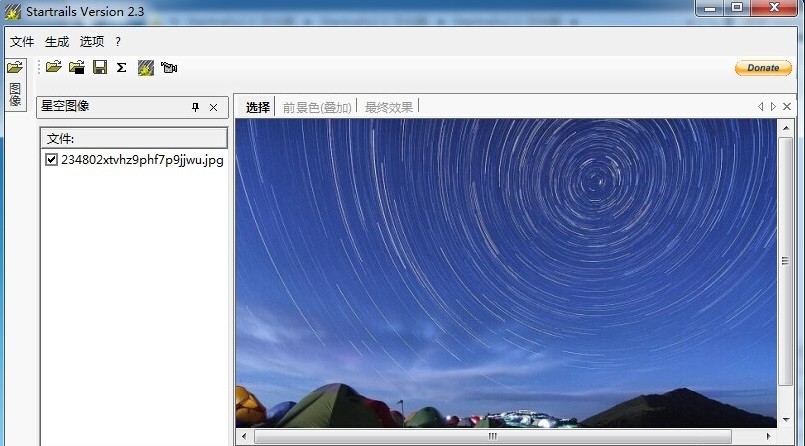Open the ? help menu
This screenshot has height=446, width=805.
[118, 42]
